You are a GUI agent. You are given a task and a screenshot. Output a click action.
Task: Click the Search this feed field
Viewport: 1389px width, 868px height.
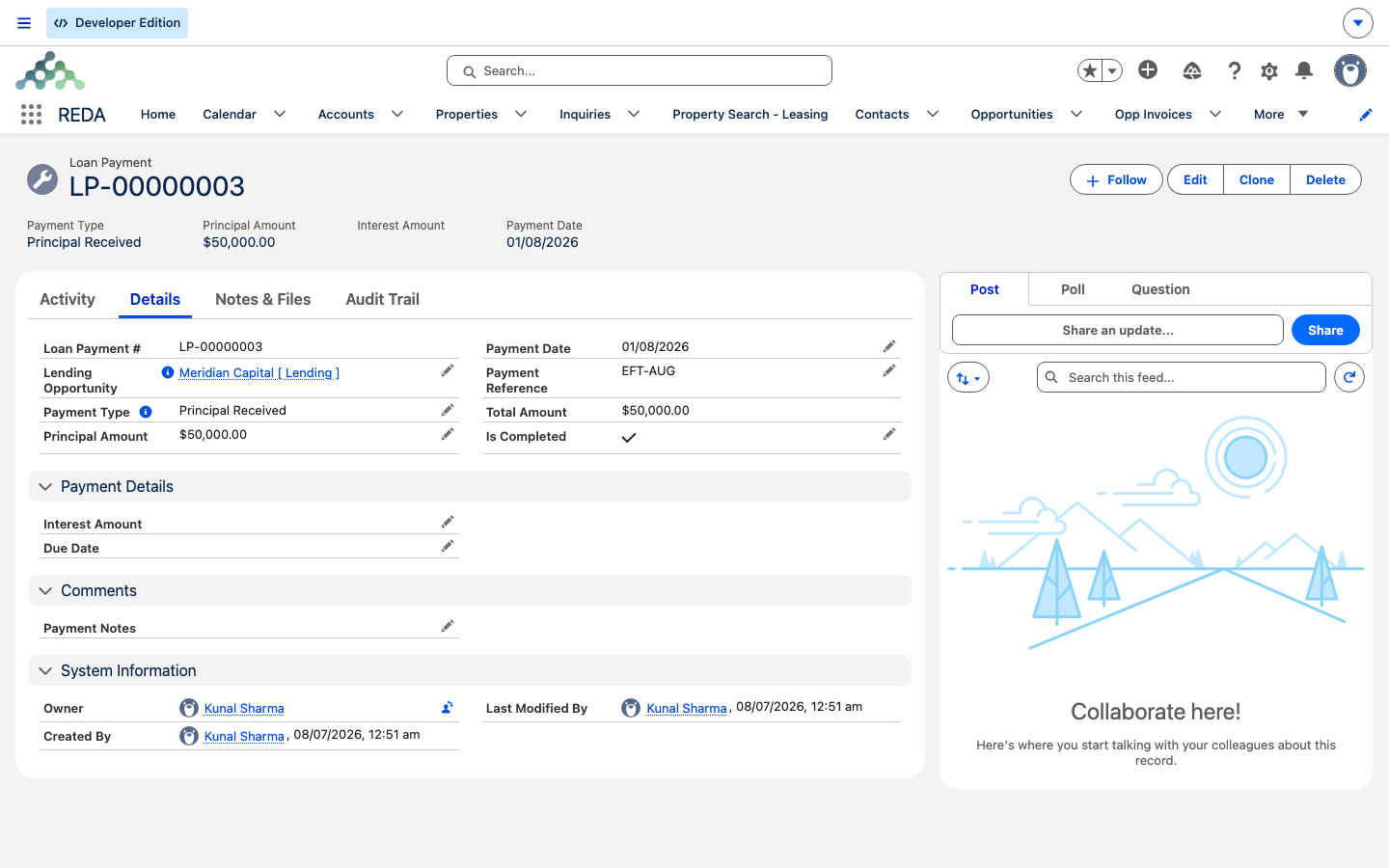click(x=1182, y=377)
